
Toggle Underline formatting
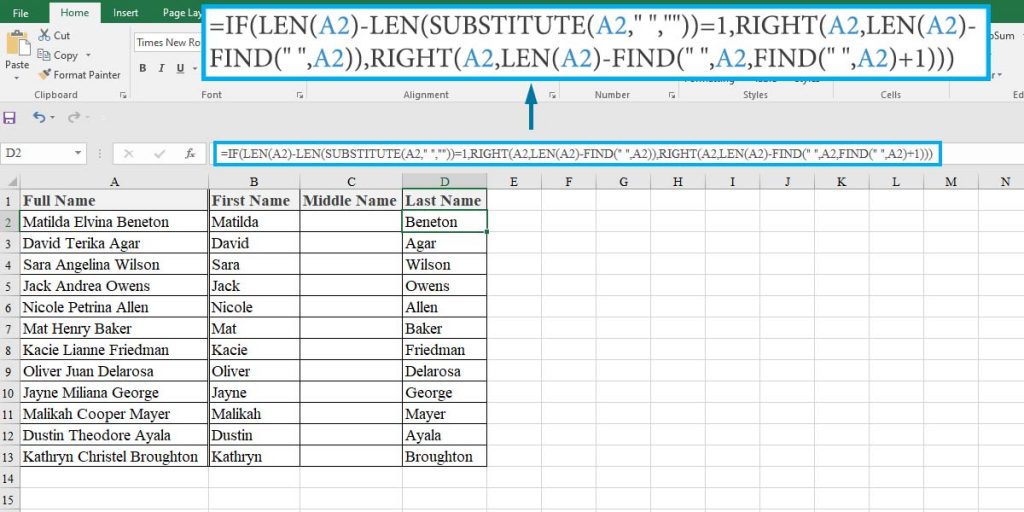179,68
